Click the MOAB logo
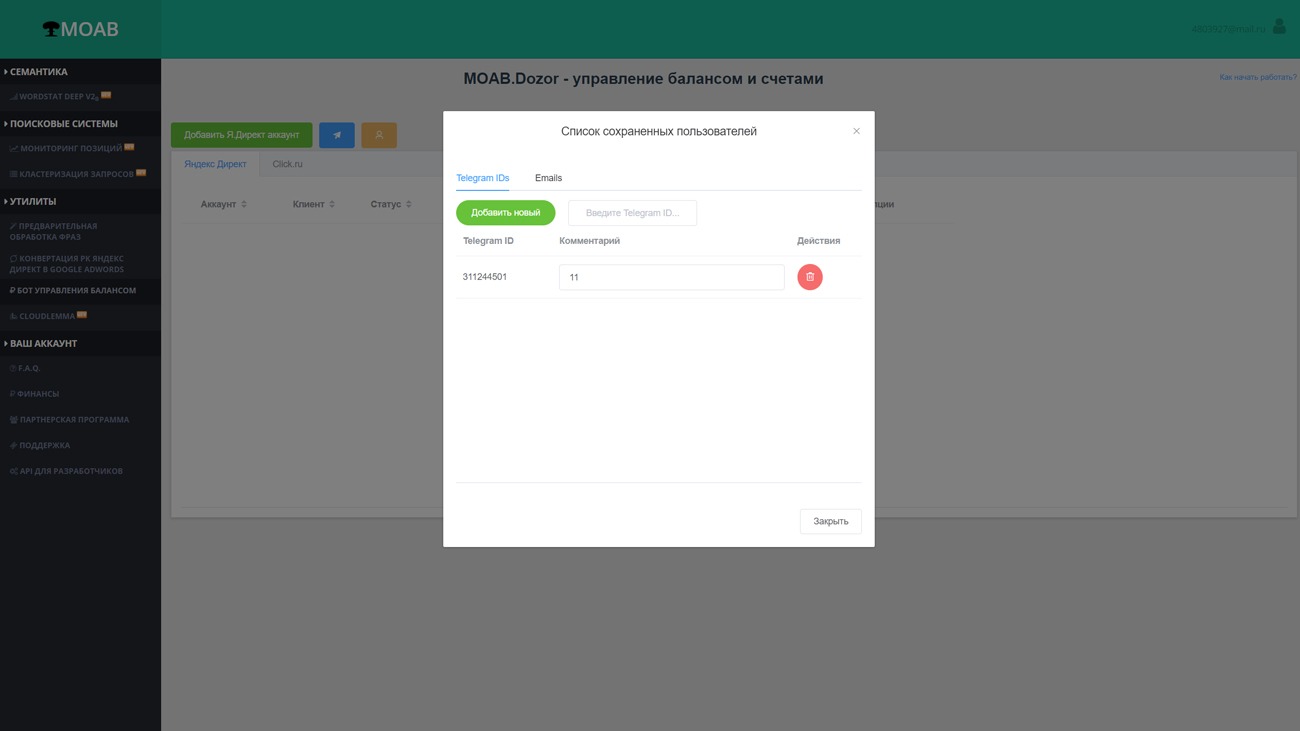 (x=80, y=29)
